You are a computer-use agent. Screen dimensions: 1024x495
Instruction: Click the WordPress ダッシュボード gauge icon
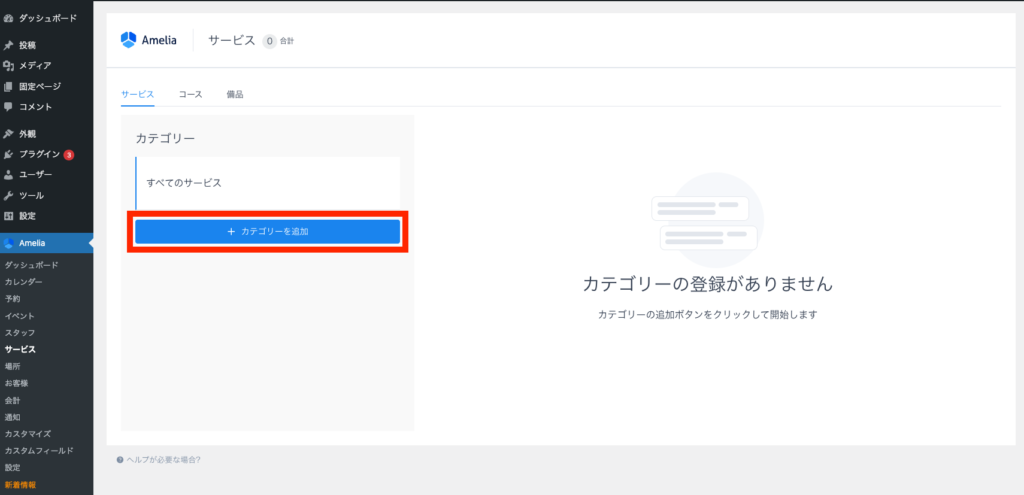(x=9, y=19)
